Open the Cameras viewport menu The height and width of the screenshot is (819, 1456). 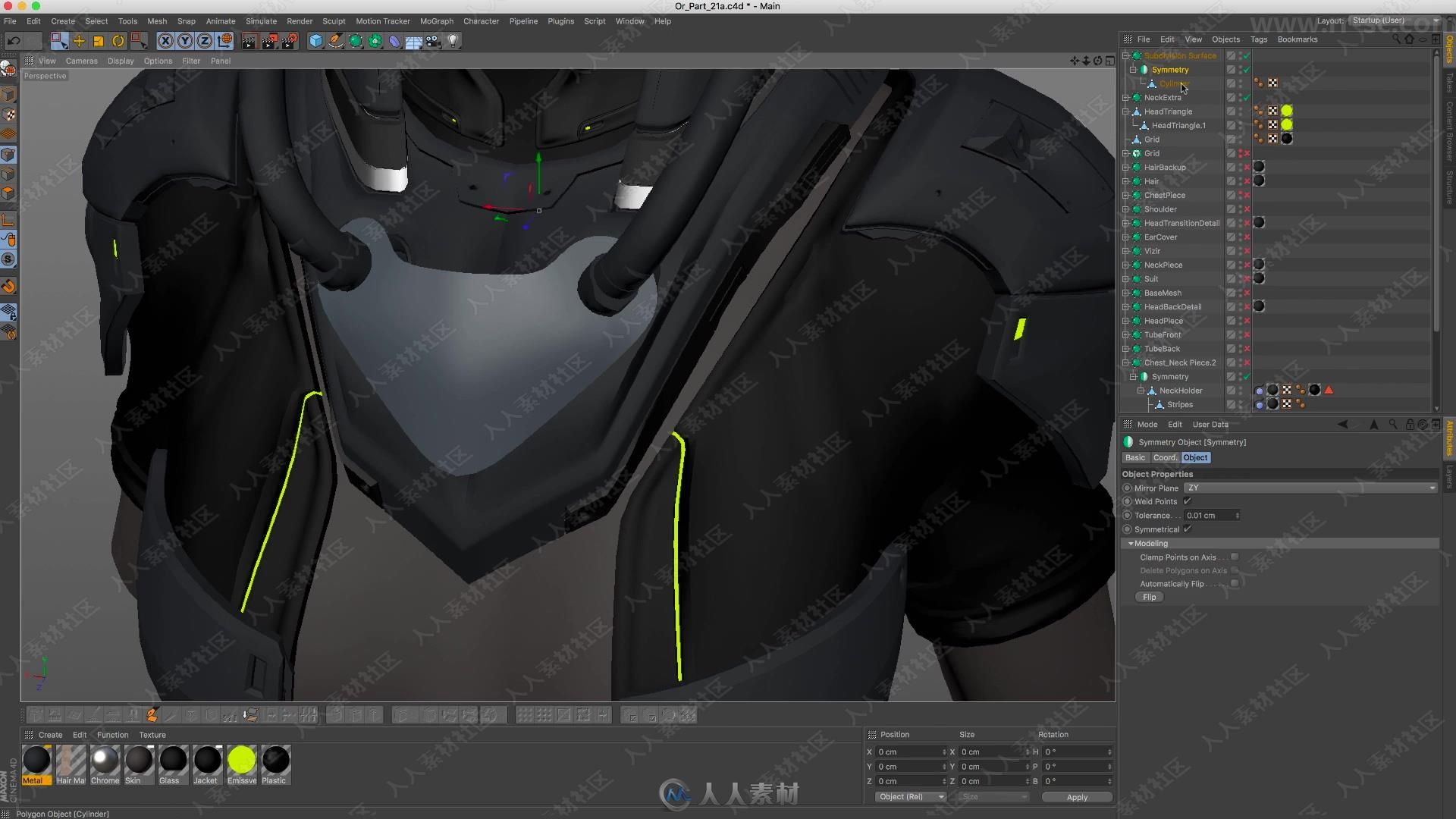(x=81, y=61)
